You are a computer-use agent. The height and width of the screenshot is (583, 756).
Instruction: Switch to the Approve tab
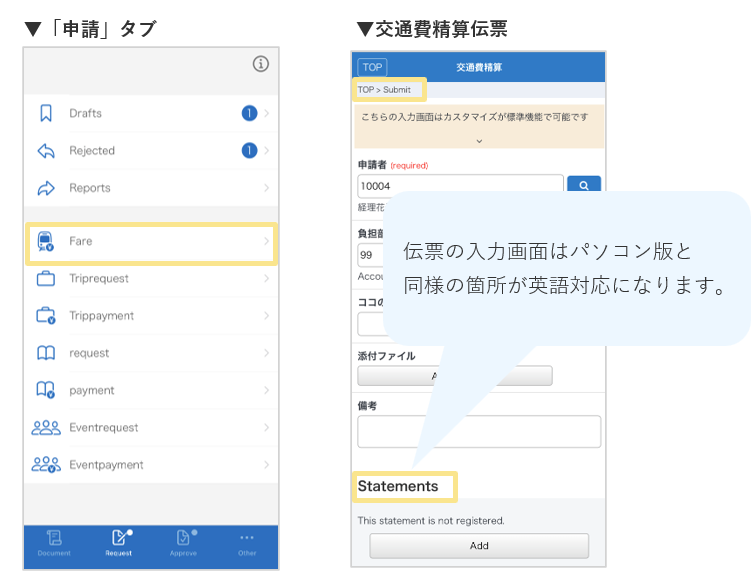point(183,543)
